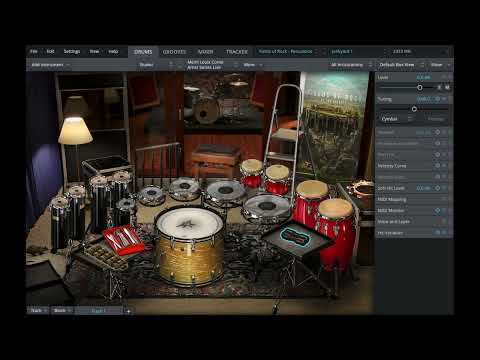Toggle Soft Hit Level power button

(438, 188)
